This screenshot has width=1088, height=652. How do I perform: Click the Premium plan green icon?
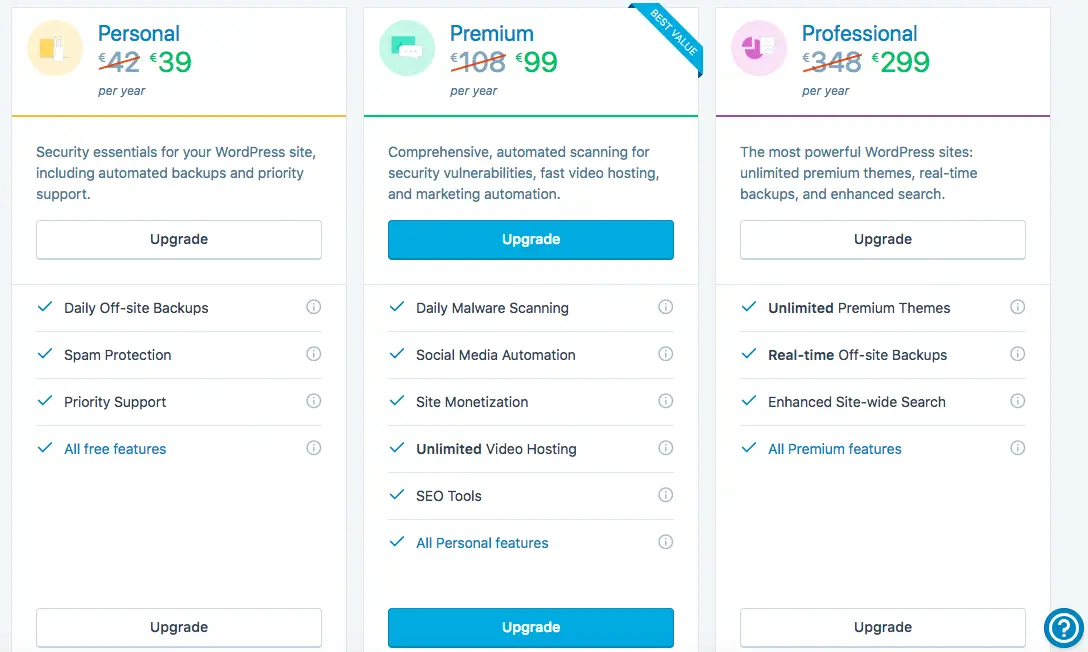point(407,48)
